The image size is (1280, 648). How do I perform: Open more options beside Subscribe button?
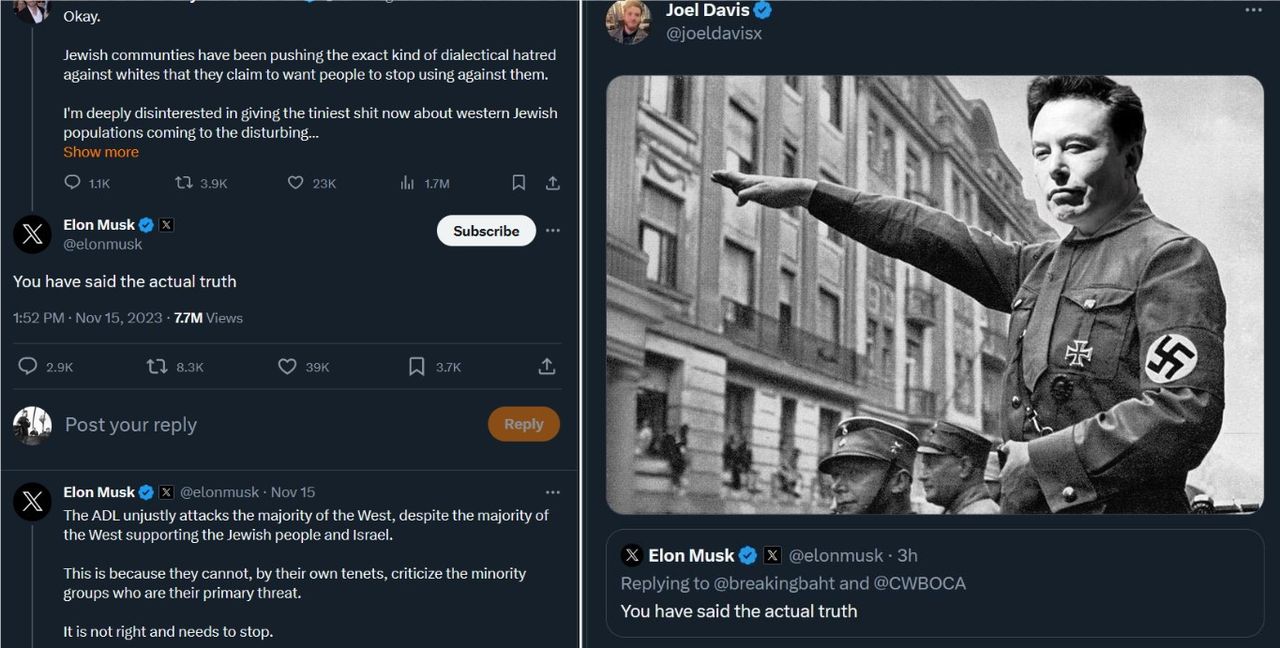pos(553,231)
